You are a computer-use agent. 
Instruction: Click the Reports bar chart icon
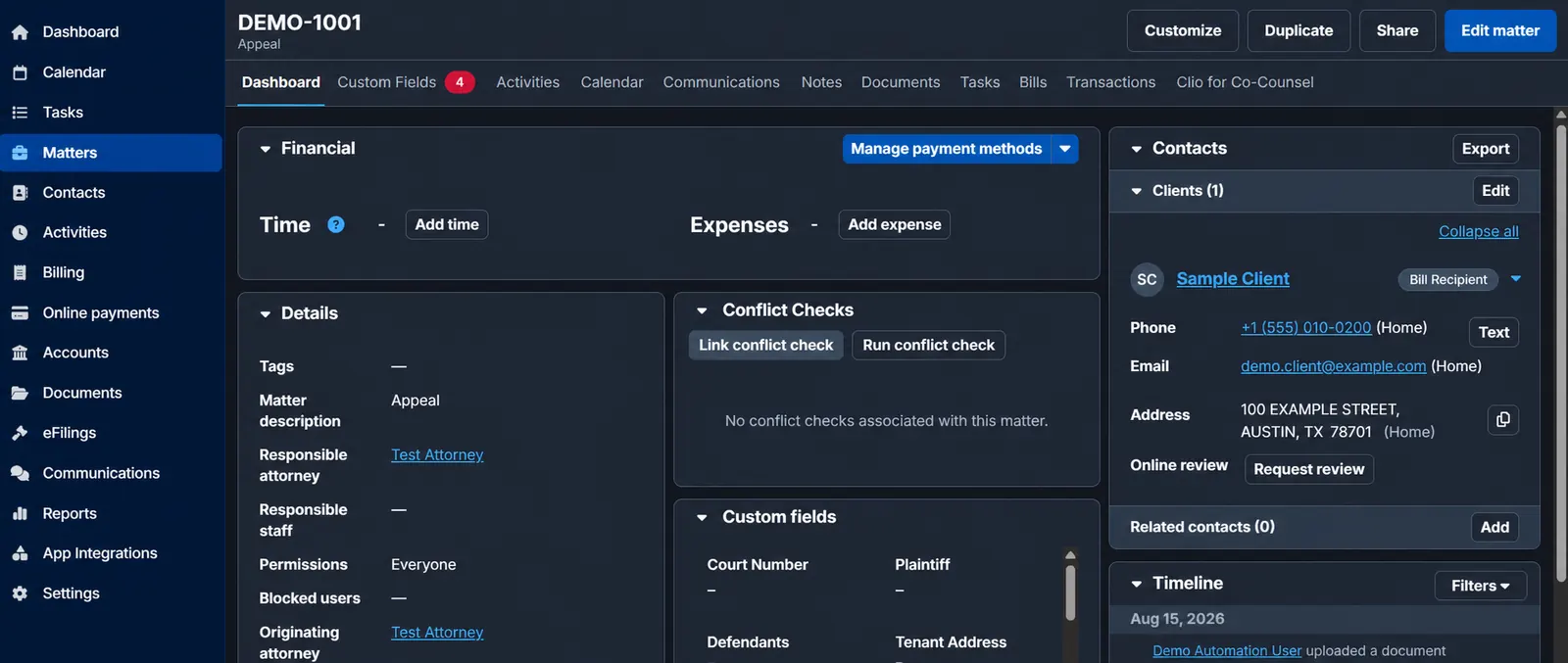[x=20, y=513]
